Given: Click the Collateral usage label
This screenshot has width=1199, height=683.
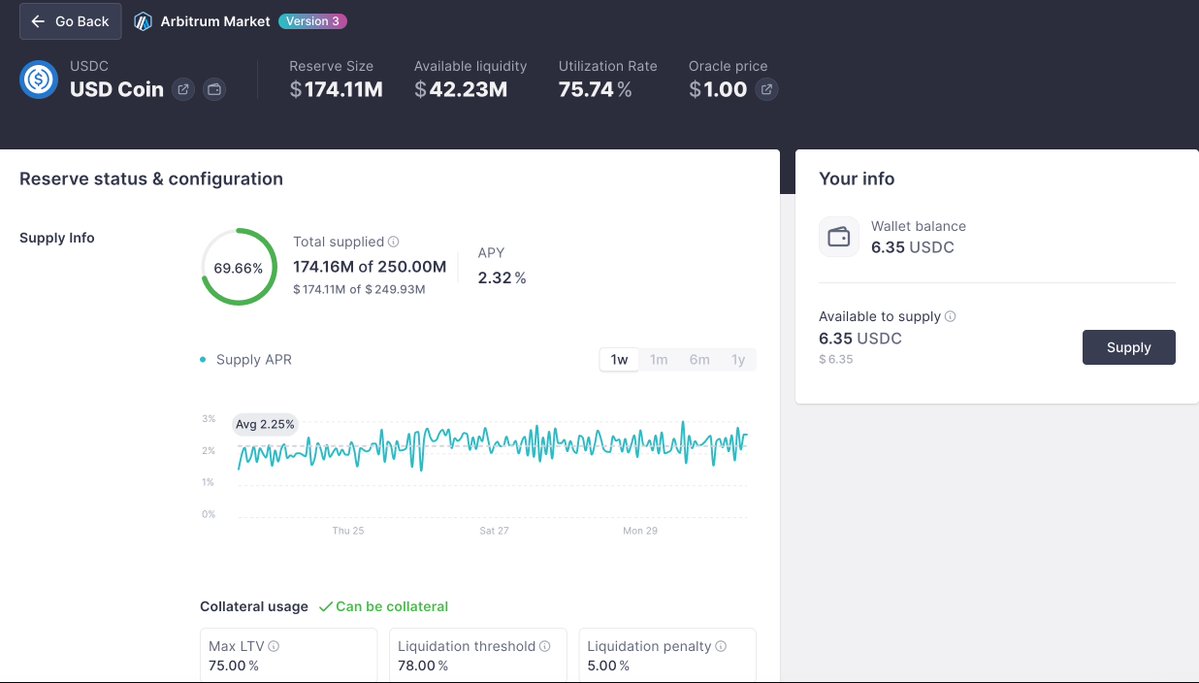Looking at the screenshot, I should 254,607.
